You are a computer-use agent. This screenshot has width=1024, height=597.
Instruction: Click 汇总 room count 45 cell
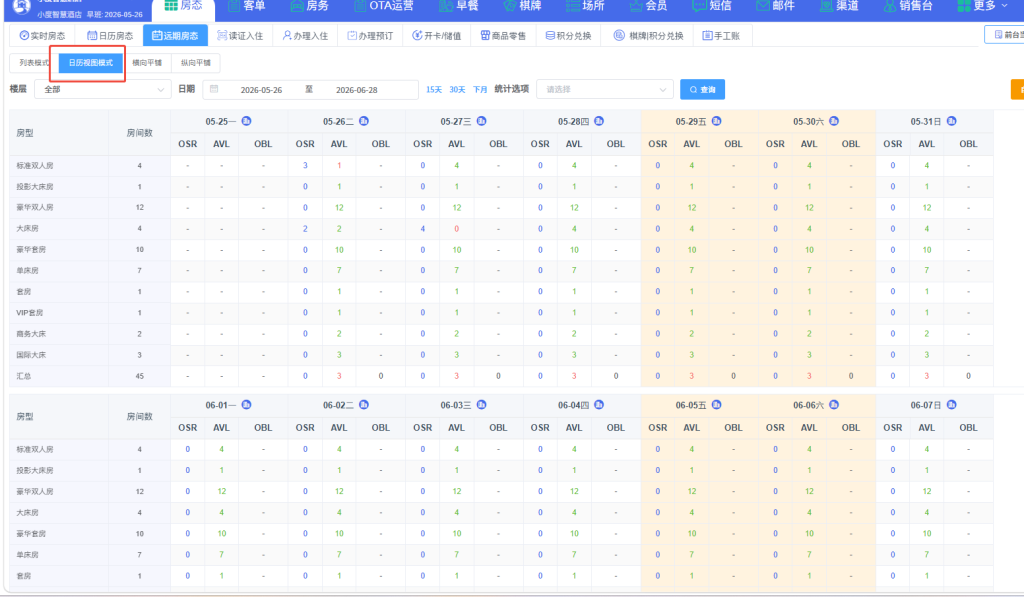coord(140,376)
